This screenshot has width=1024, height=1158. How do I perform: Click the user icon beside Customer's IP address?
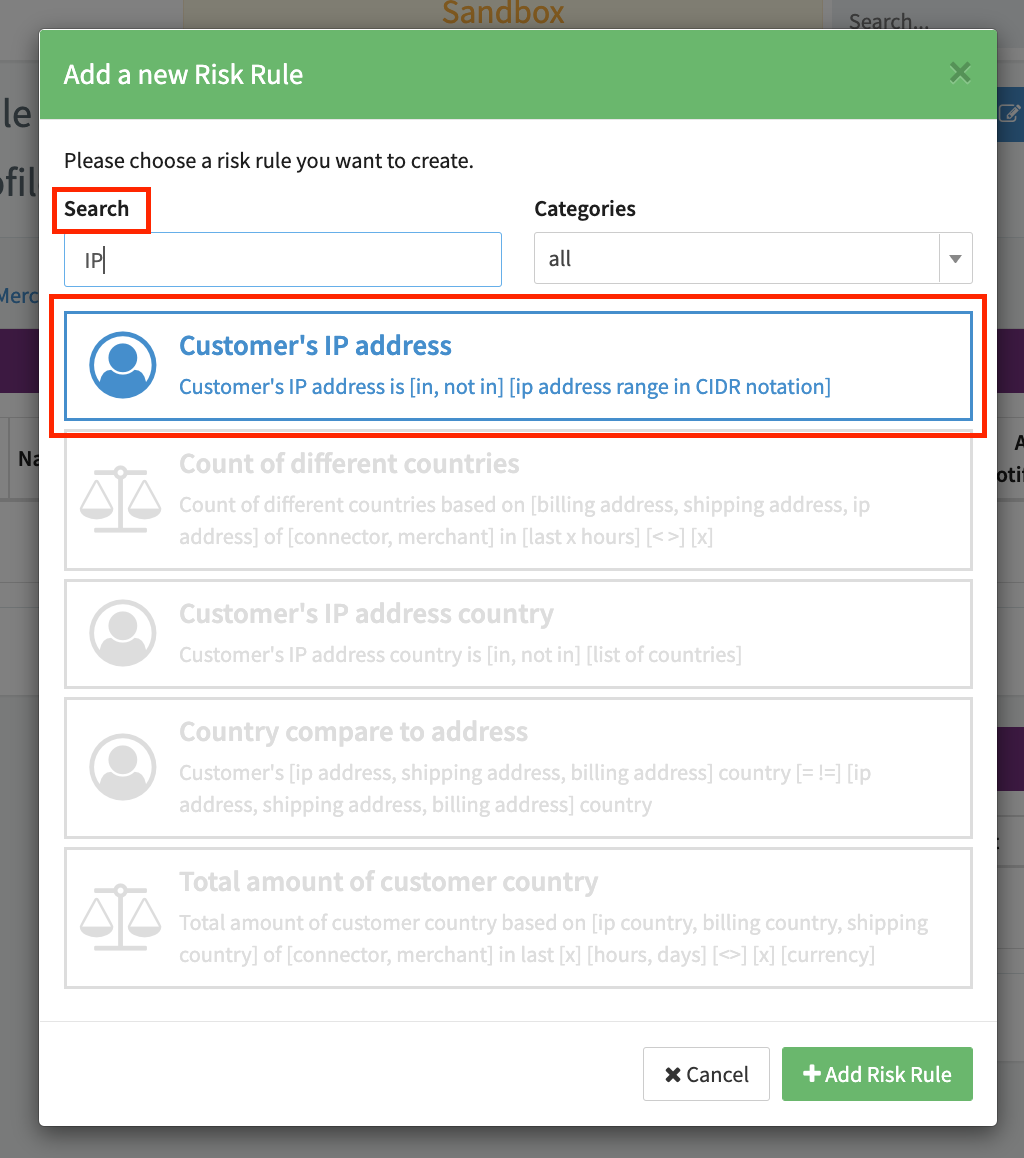point(122,365)
